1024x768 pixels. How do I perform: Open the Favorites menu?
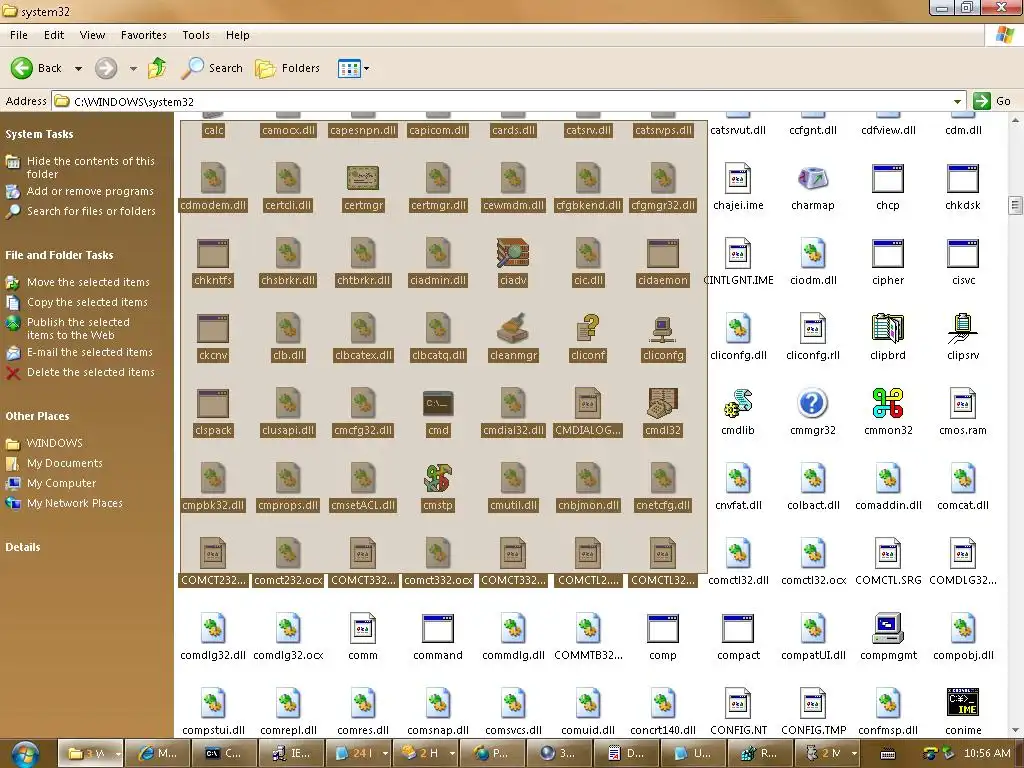point(144,35)
